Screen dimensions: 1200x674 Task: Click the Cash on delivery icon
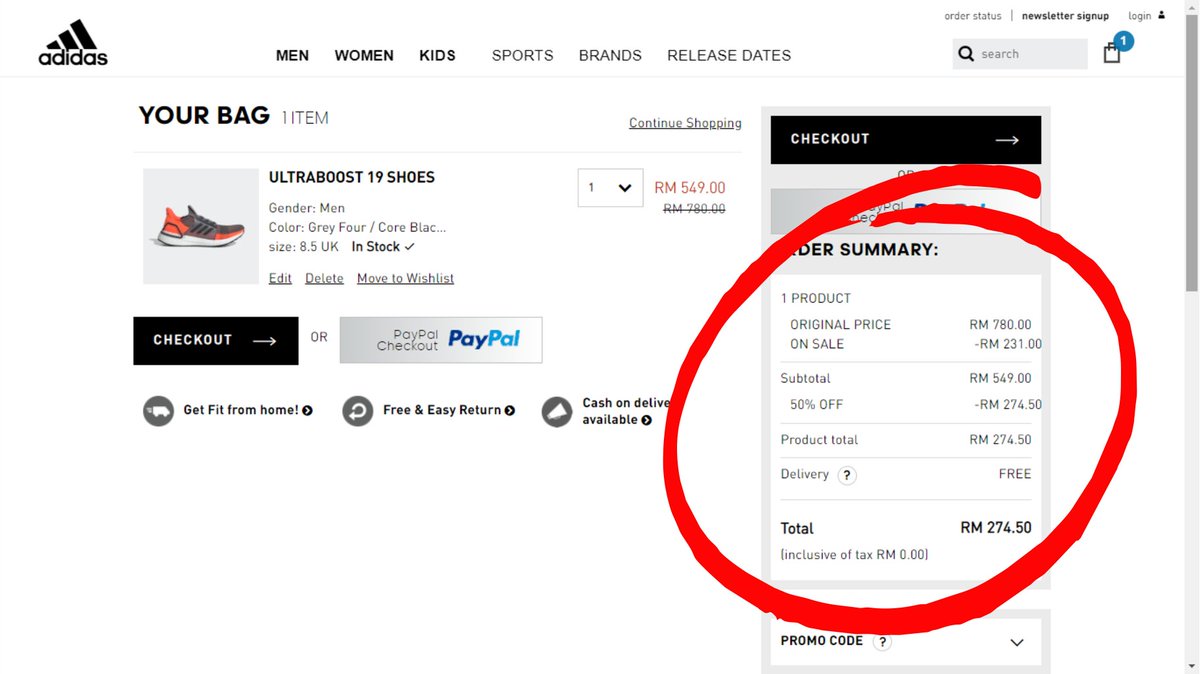pyautogui.click(x=557, y=411)
